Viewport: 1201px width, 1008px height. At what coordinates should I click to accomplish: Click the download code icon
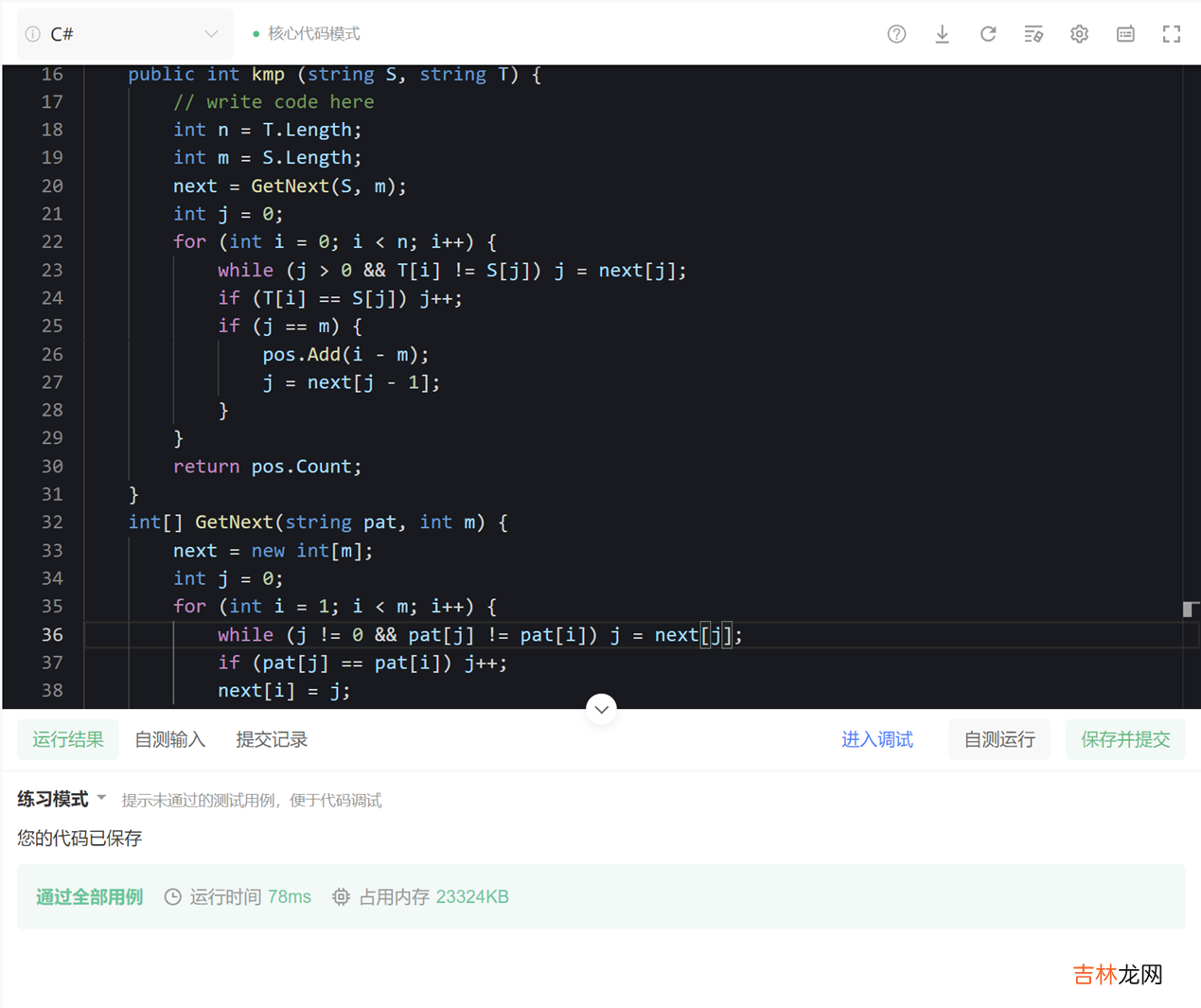pyautogui.click(x=942, y=34)
